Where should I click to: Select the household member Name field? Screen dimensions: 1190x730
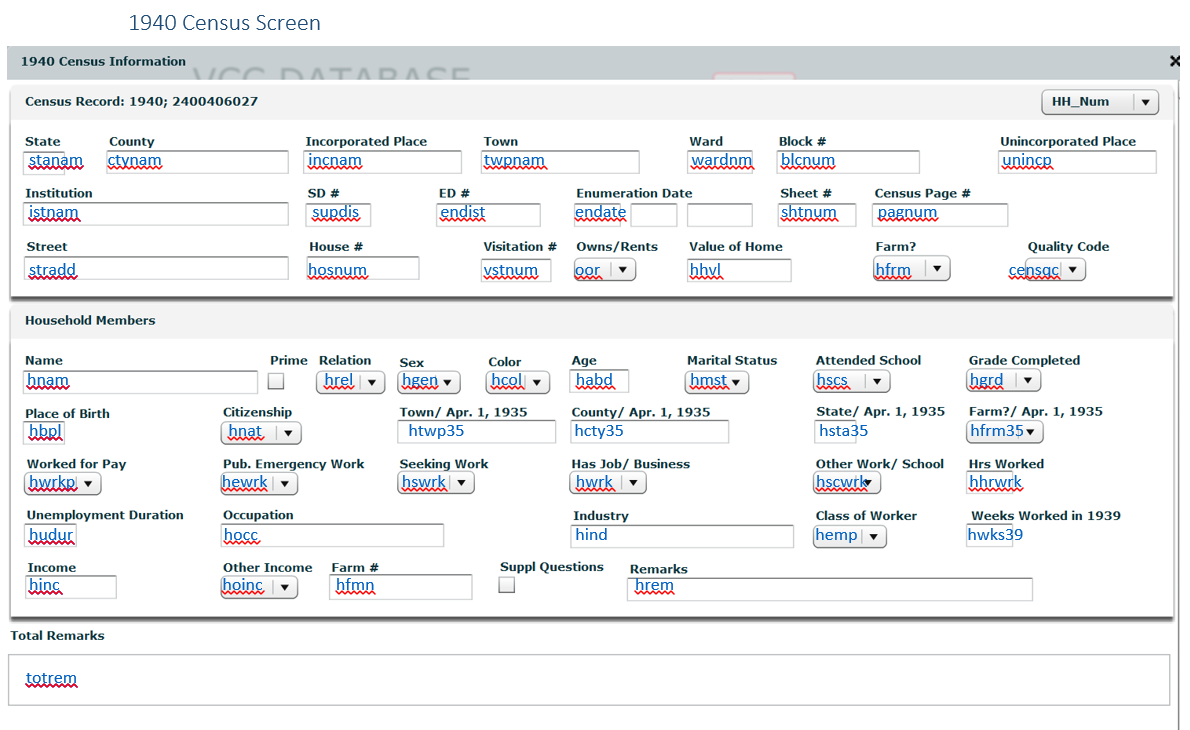click(140, 381)
